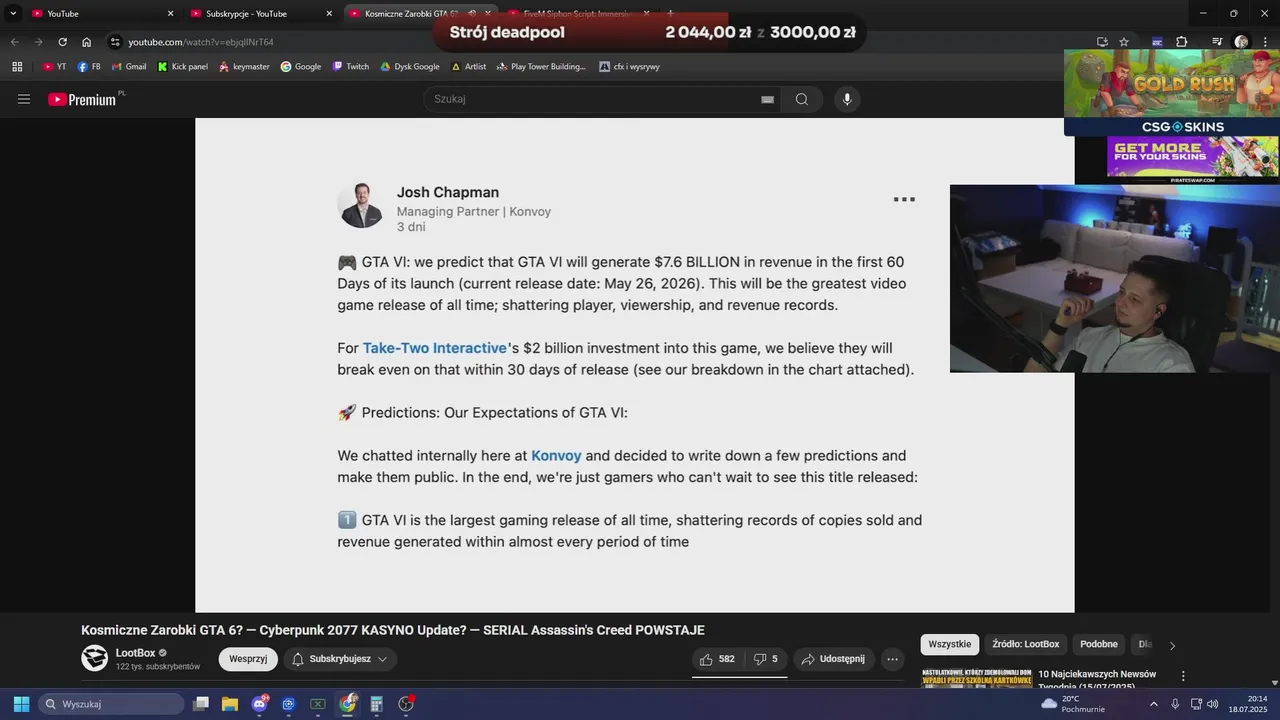Open the LootBox channel avatar
The height and width of the screenshot is (720, 1280).
[95, 658]
